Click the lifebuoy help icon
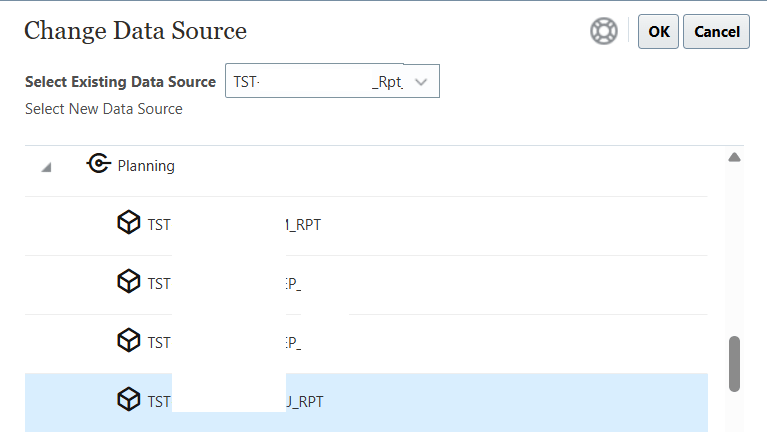 click(604, 32)
